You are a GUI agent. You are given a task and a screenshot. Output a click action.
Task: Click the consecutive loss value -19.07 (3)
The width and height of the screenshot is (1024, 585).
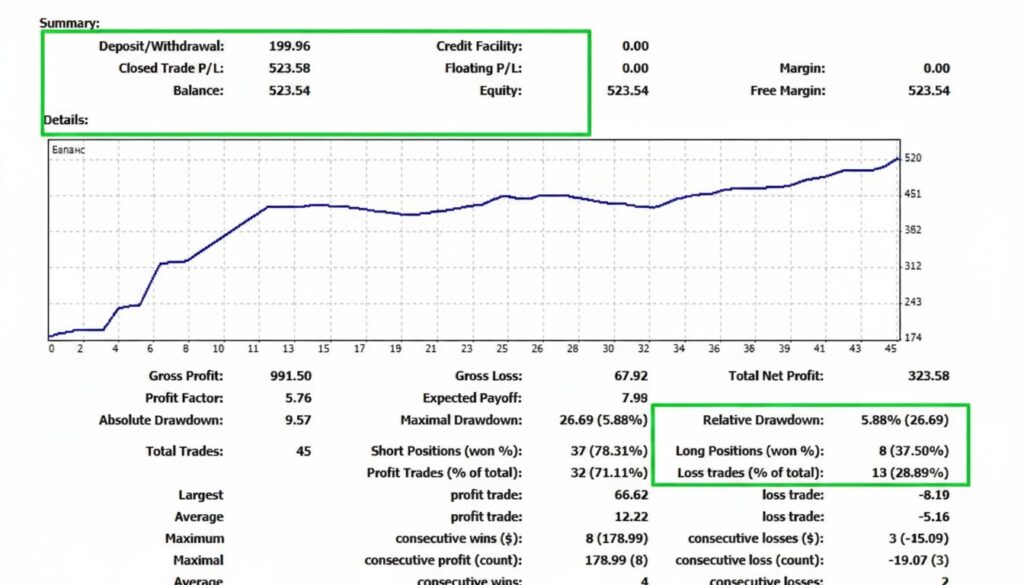pyautogui.click(x=918, y=561)
